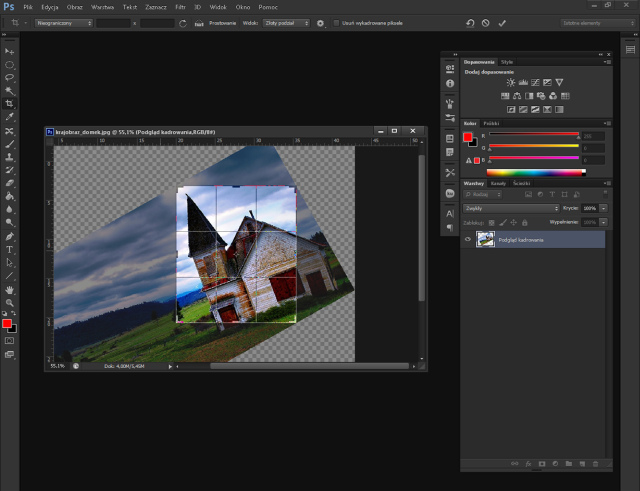Add Curves adjustment icon
640x491 pixels.
535,82
